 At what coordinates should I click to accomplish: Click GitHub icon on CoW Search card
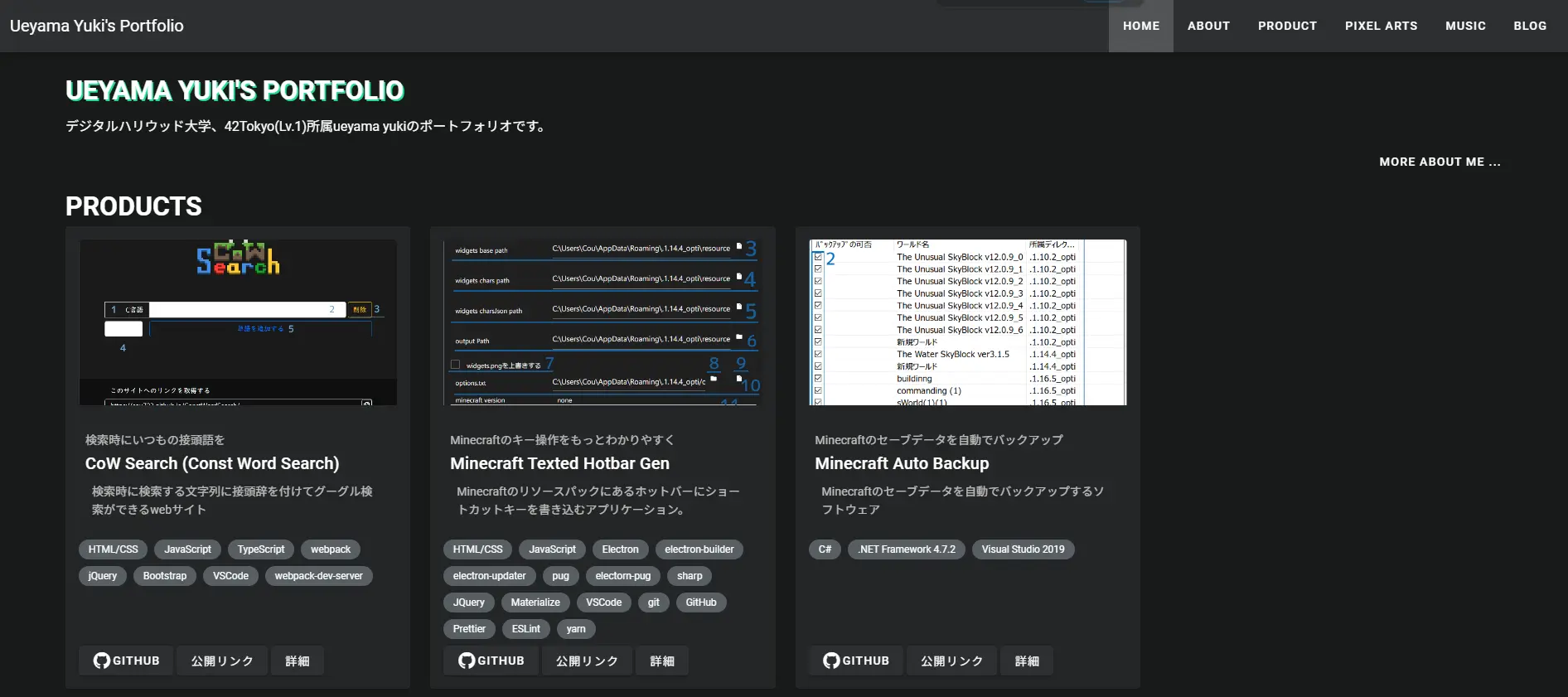[102, 661]
